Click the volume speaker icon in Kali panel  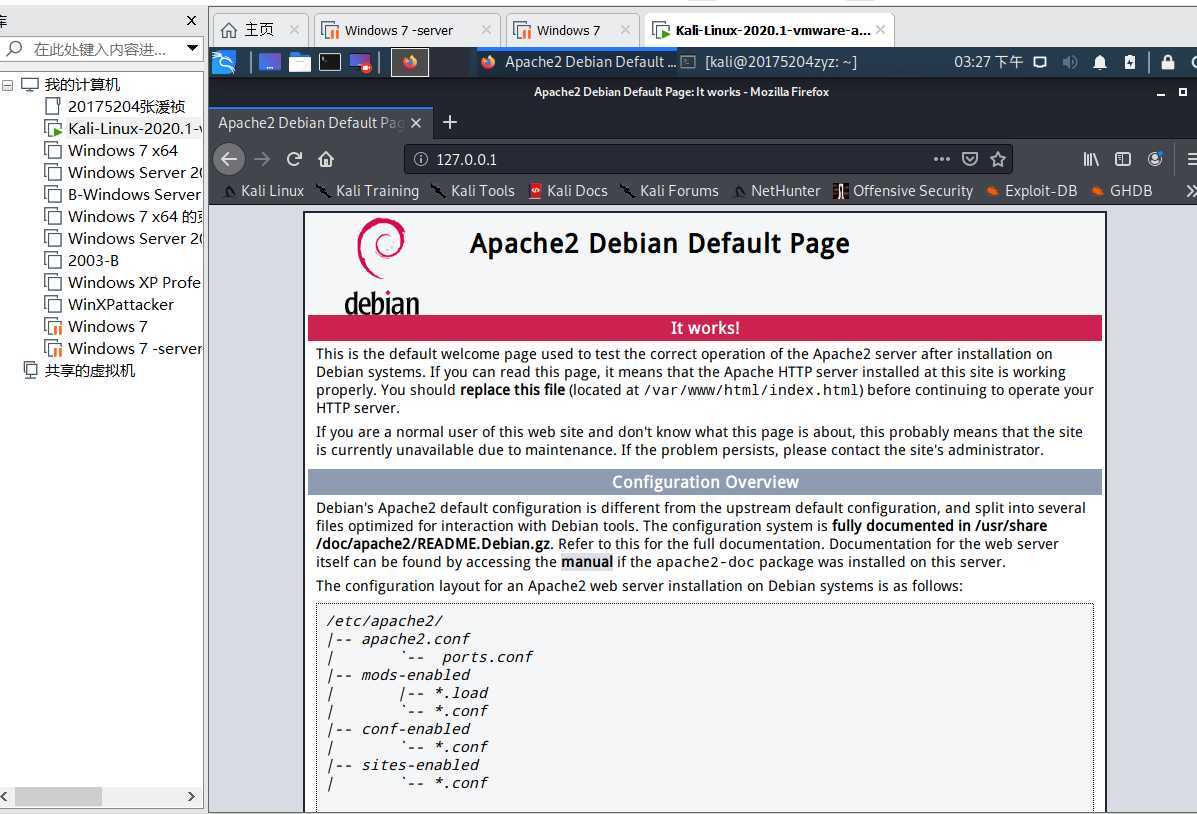(1070, 62)
